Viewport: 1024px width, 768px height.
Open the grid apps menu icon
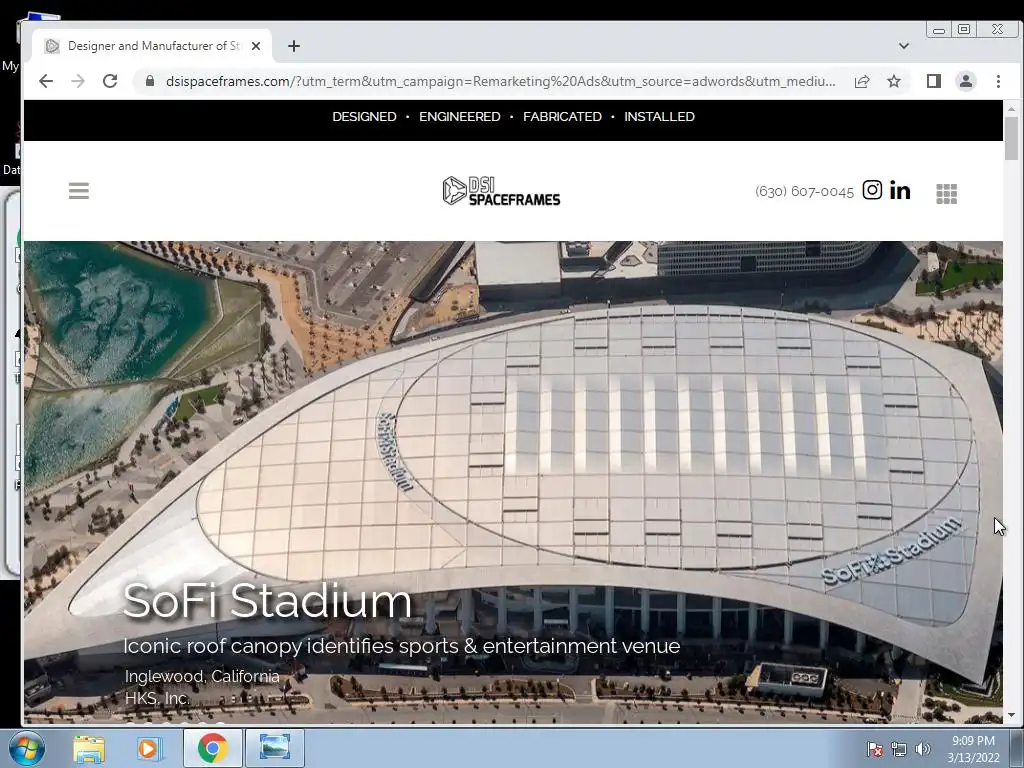[x=946, y=193]
